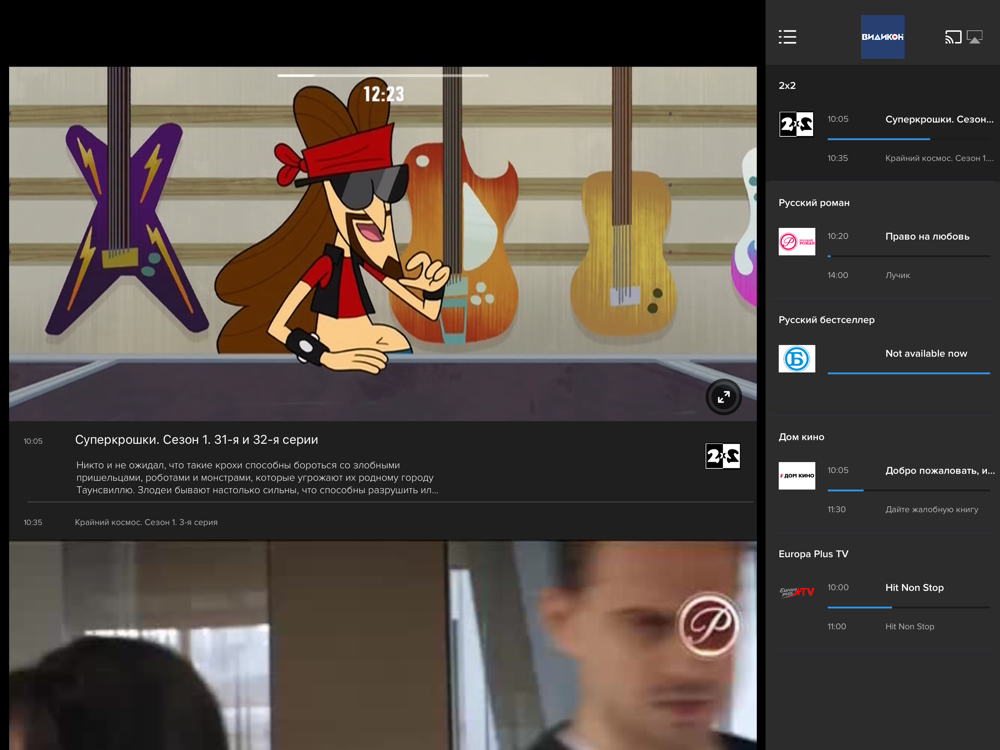
Task: Select Право на любовь program
Action: (927, 237)
